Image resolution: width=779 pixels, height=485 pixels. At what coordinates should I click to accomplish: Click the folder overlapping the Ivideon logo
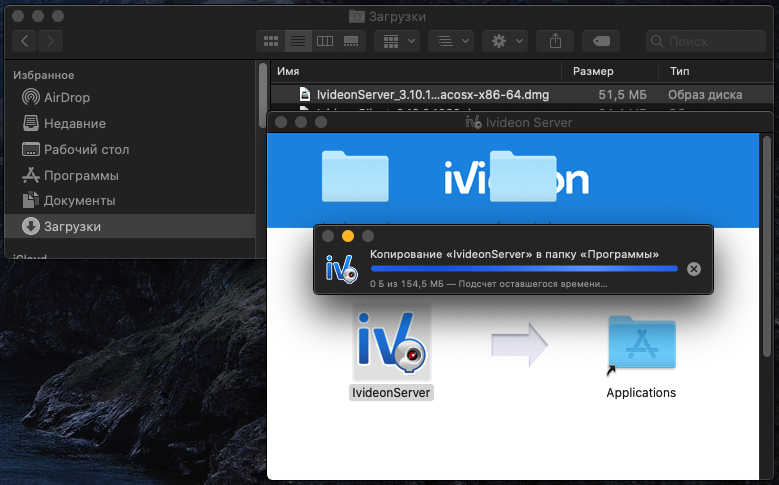pos(523,176)
